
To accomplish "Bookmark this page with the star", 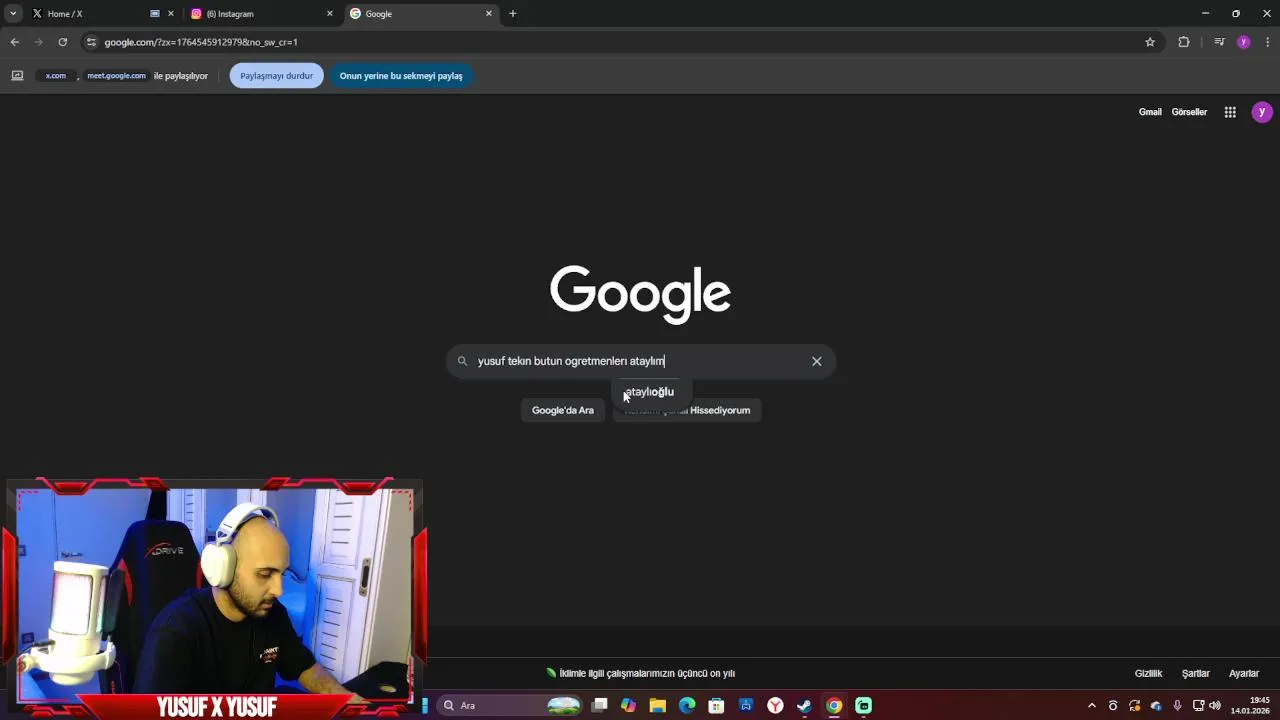I will pos(1150,42).
